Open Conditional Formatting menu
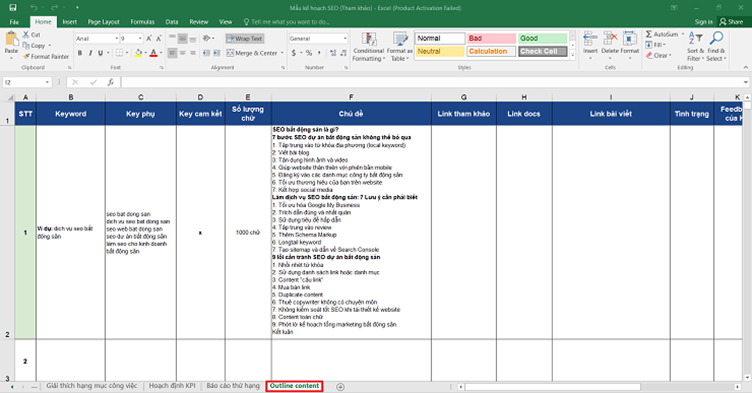 tap(369, 47)
